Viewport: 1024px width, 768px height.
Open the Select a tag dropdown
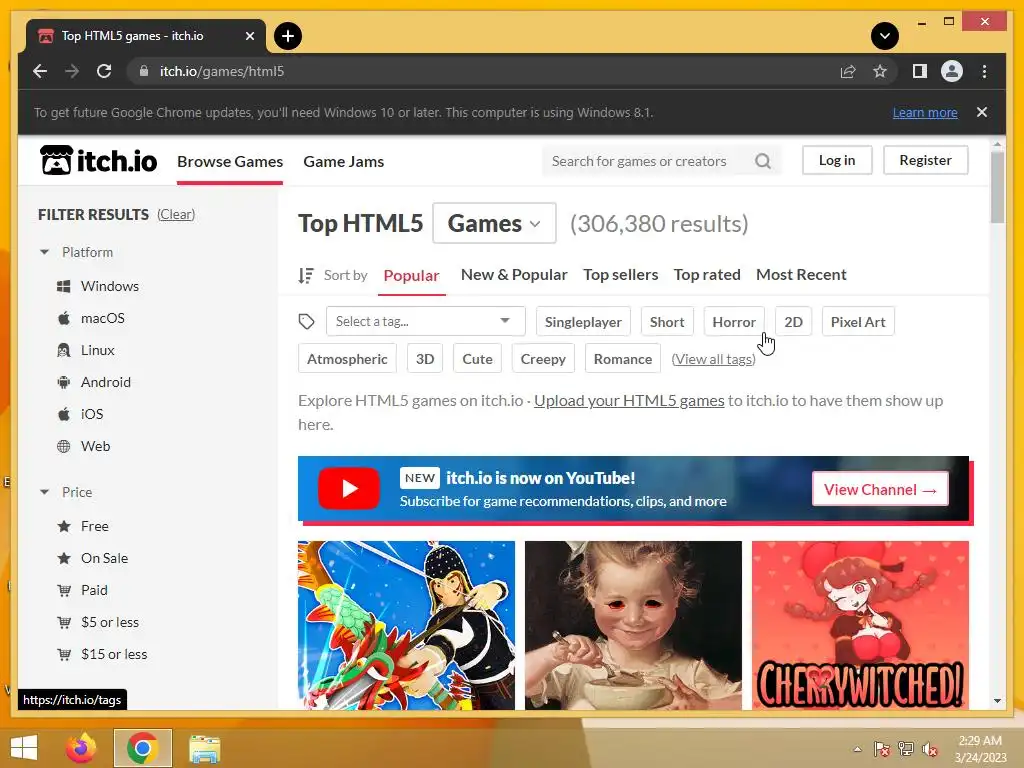(426, 321)
